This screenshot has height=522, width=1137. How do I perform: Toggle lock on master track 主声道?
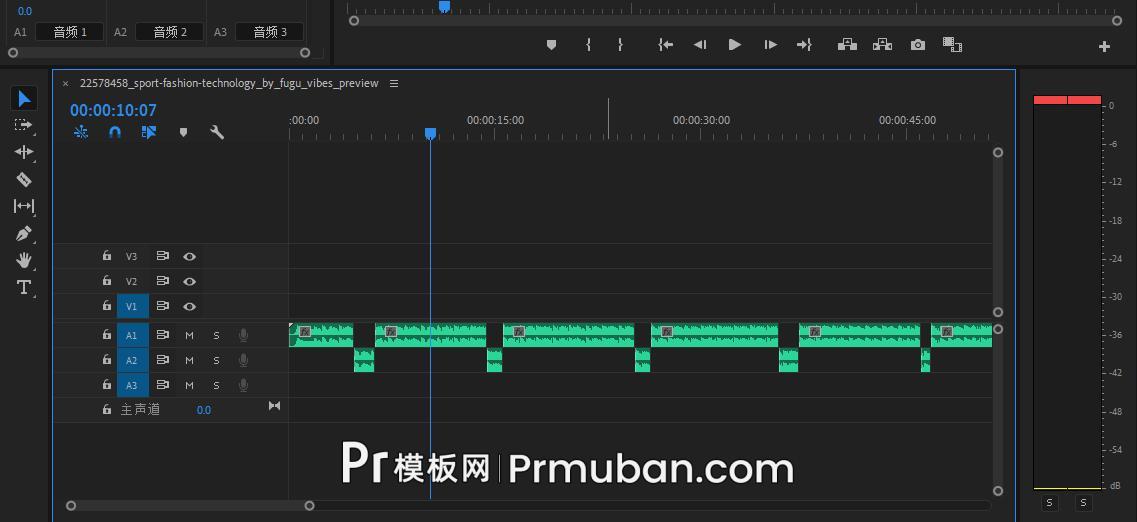point(107,410)
